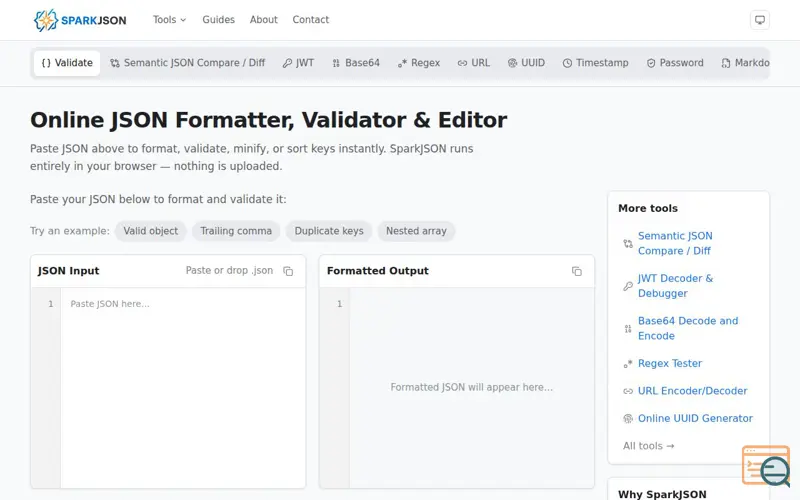The width and height of the screenshot is (800, 500).
Task: Open JWT Decoder & Debugger link
Action: coord(675,286)
